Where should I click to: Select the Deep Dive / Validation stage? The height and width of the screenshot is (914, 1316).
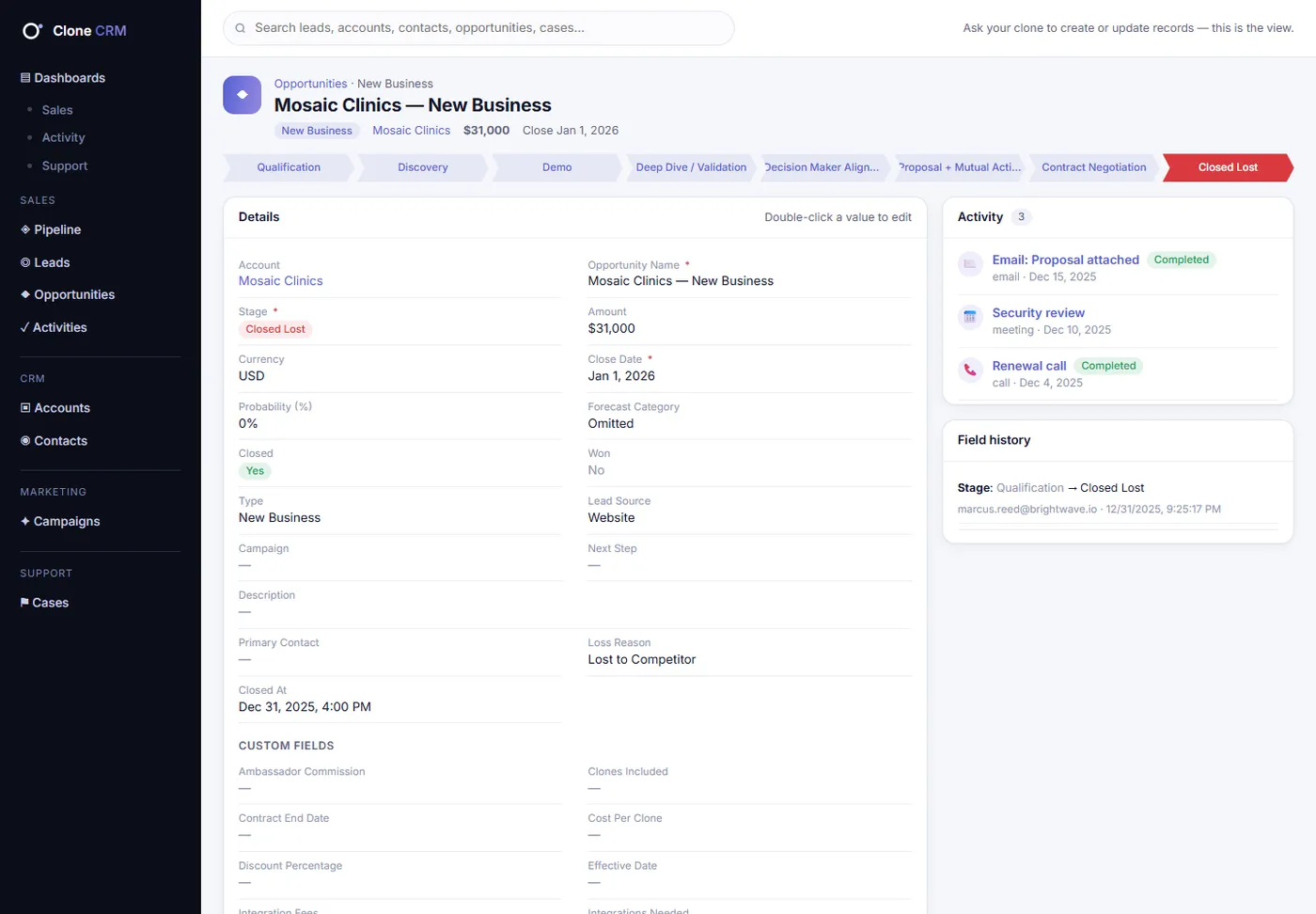tap(691, 167)
